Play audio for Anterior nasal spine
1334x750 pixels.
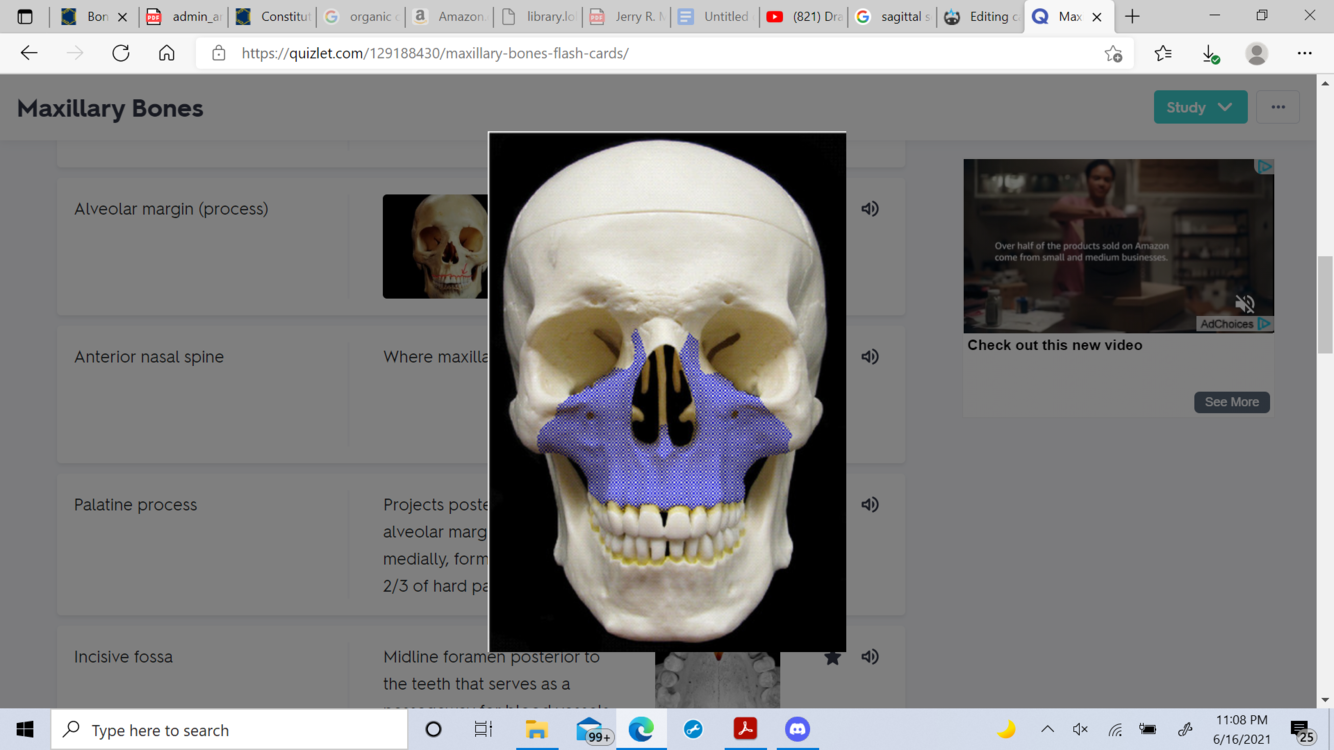(870, 357)
